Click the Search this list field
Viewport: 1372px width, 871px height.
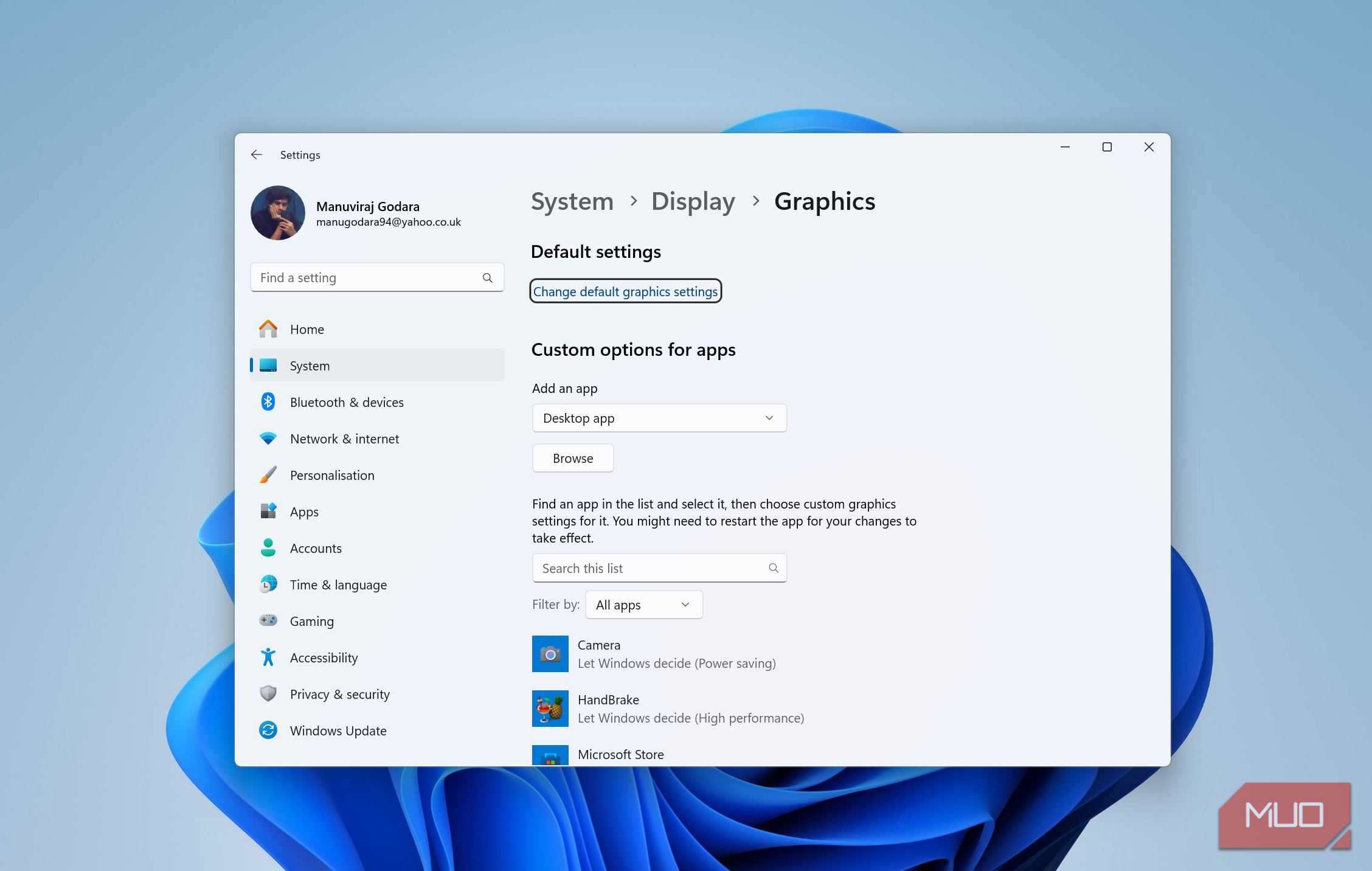651,568
